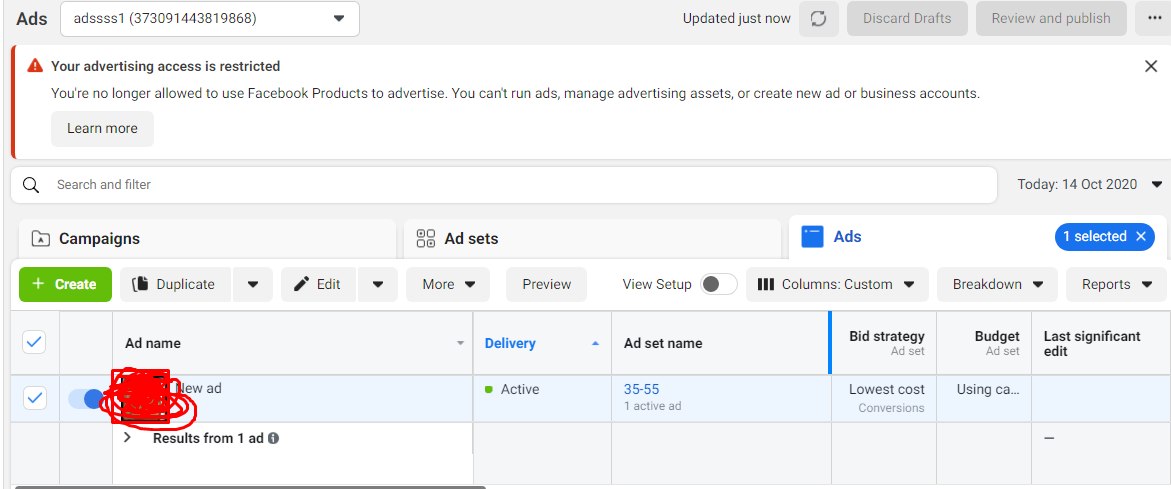Click the horizontal scrollbar at the bottom
The height and width of the screenshot is (489, 1171).
coord(250,487)
